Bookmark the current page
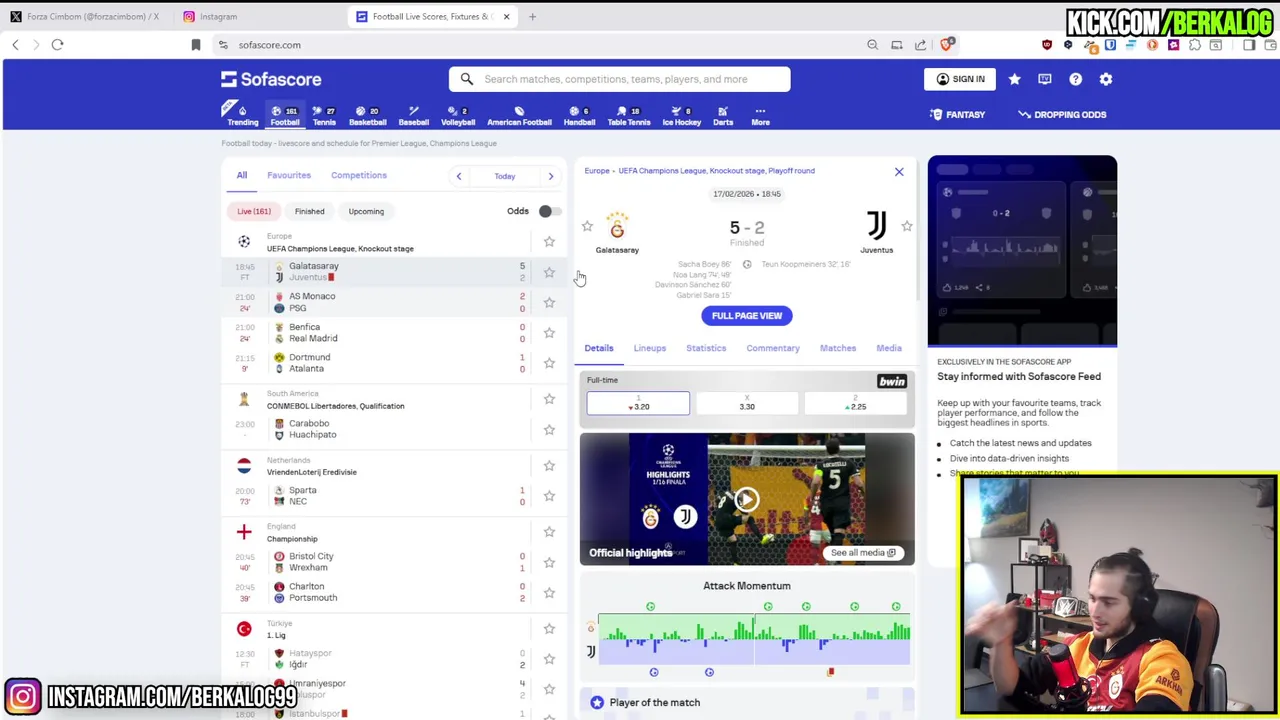Screen dimensions: 1280x720 [196, 45]
